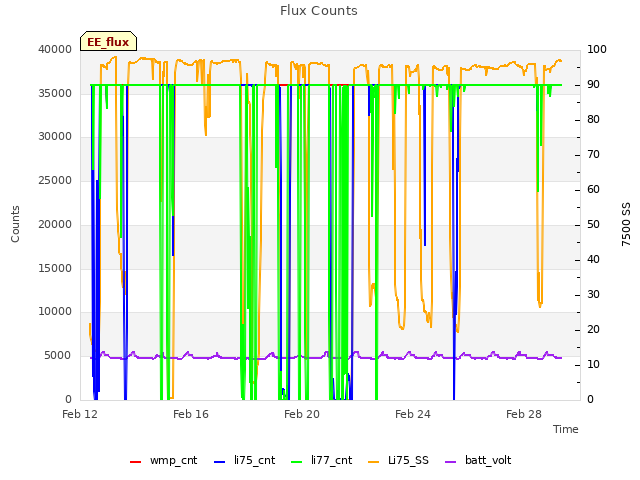This screenshot has height=480, width=640.
Task: Click the 20 right axis label
Action: click(593, 330)
